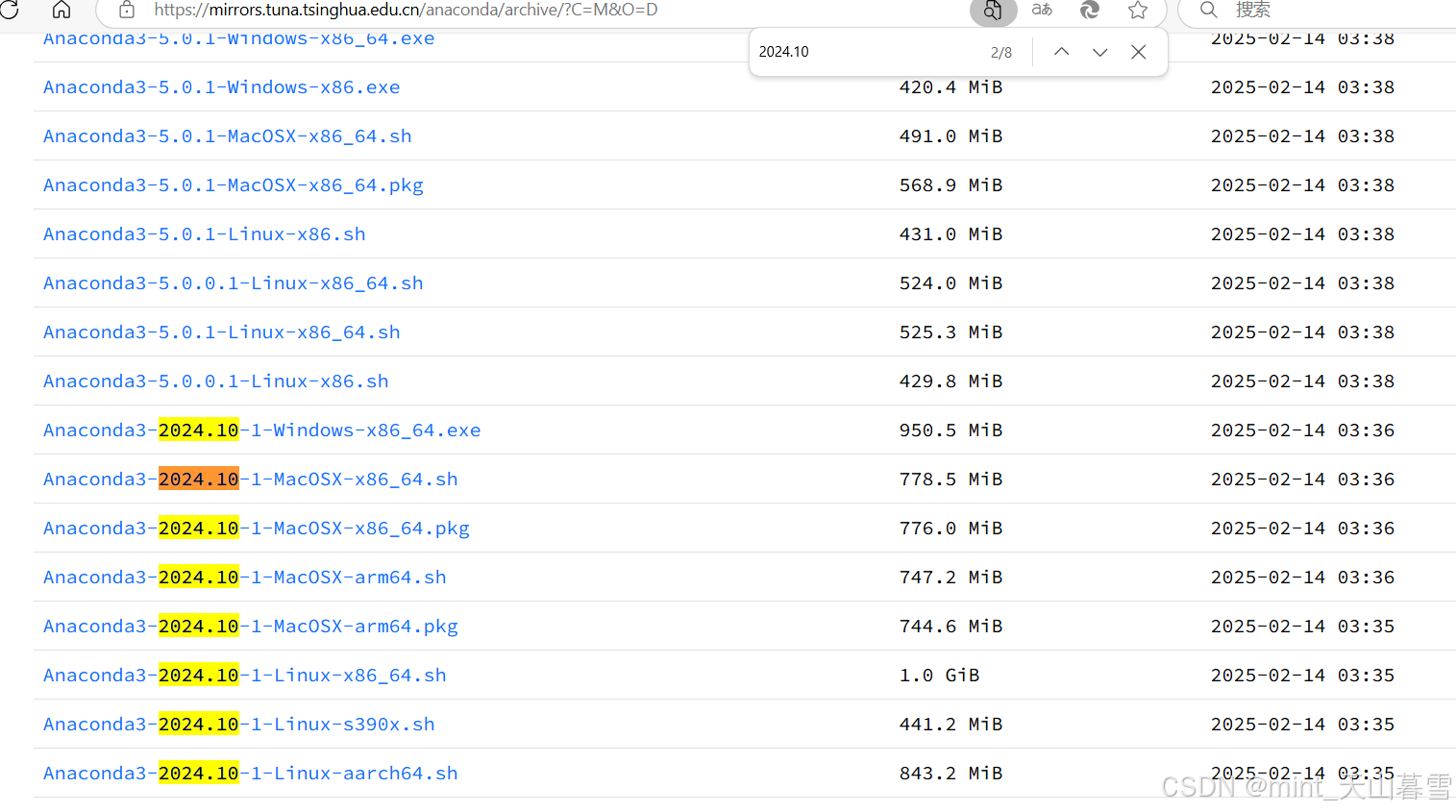
Task: Select date for Linux-s390x.sh row
Action: 1302,725
